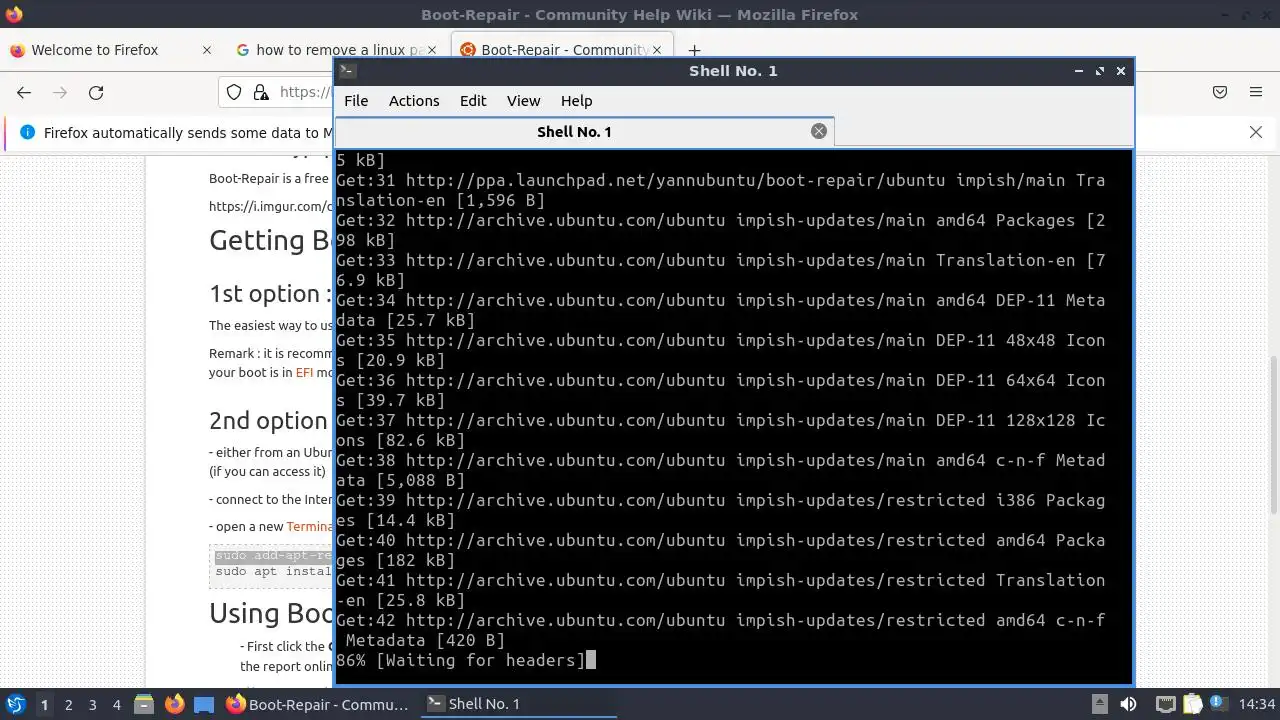Click the '86% [Waiting for headers]' terminal line
The image size is (1280, 720).
(x=461, y=660)
